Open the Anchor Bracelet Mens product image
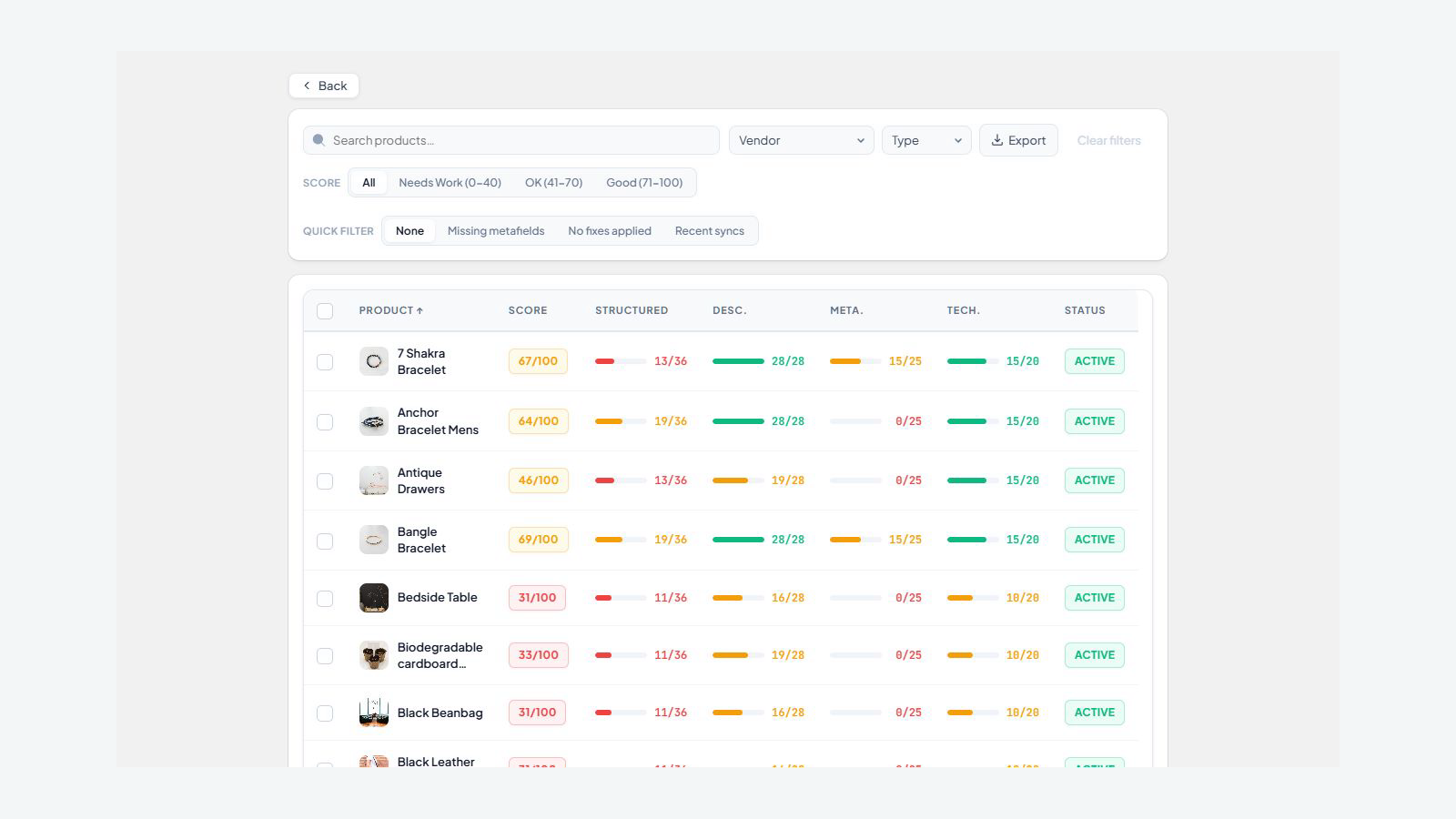 coord(374,421)
